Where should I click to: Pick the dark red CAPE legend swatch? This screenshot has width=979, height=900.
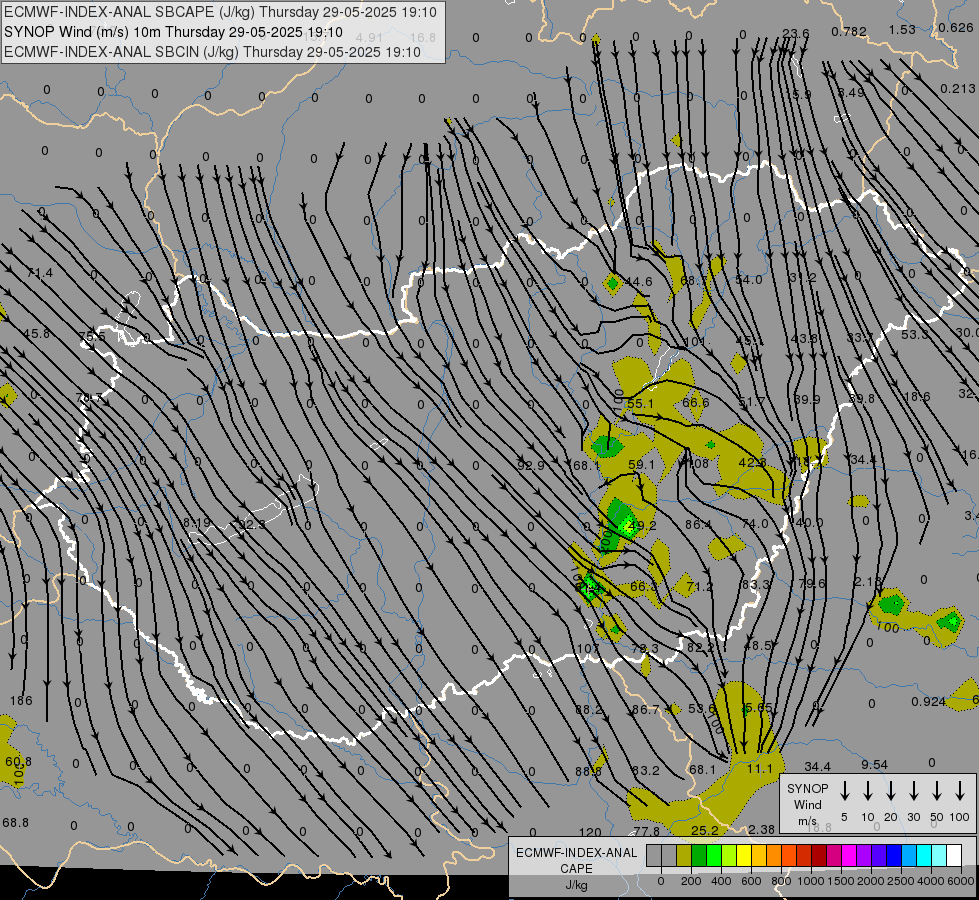pyautogui.click(x=819, y=856)
